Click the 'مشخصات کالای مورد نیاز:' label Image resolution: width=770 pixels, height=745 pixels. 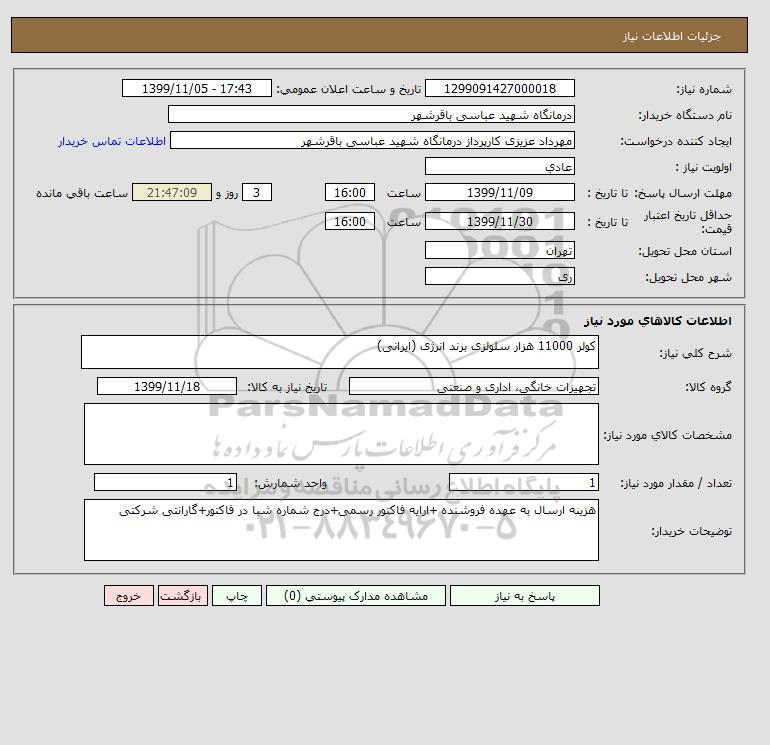pyautogui.click(x=668, y=435)
